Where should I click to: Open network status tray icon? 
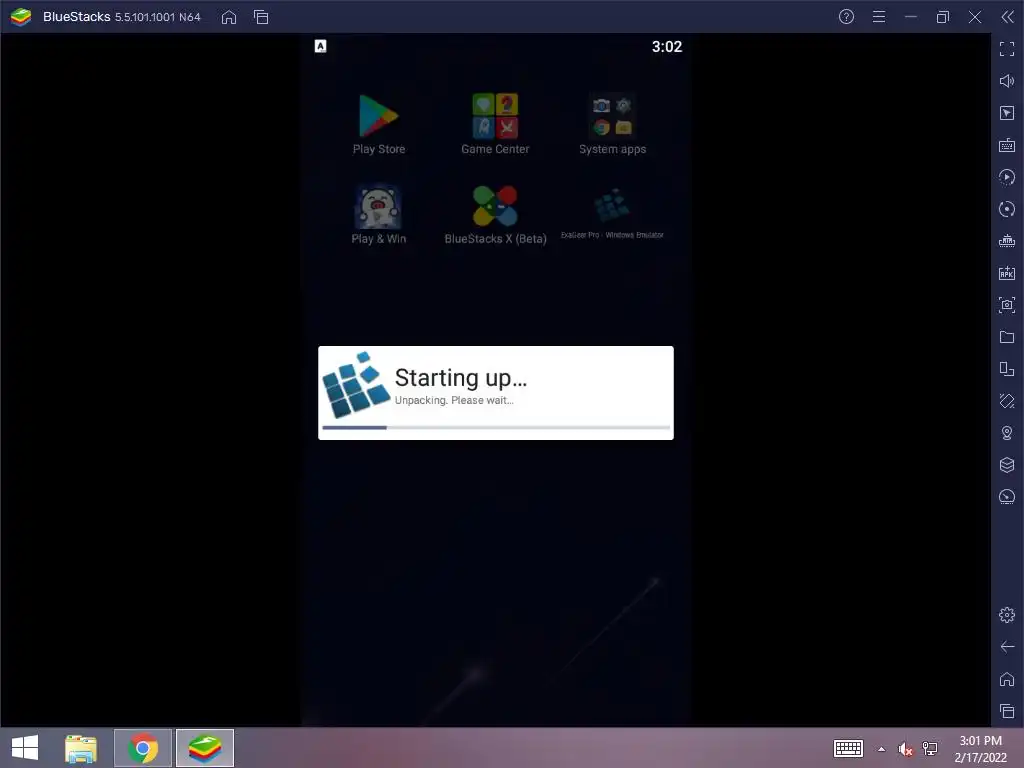tap(930, 748)
